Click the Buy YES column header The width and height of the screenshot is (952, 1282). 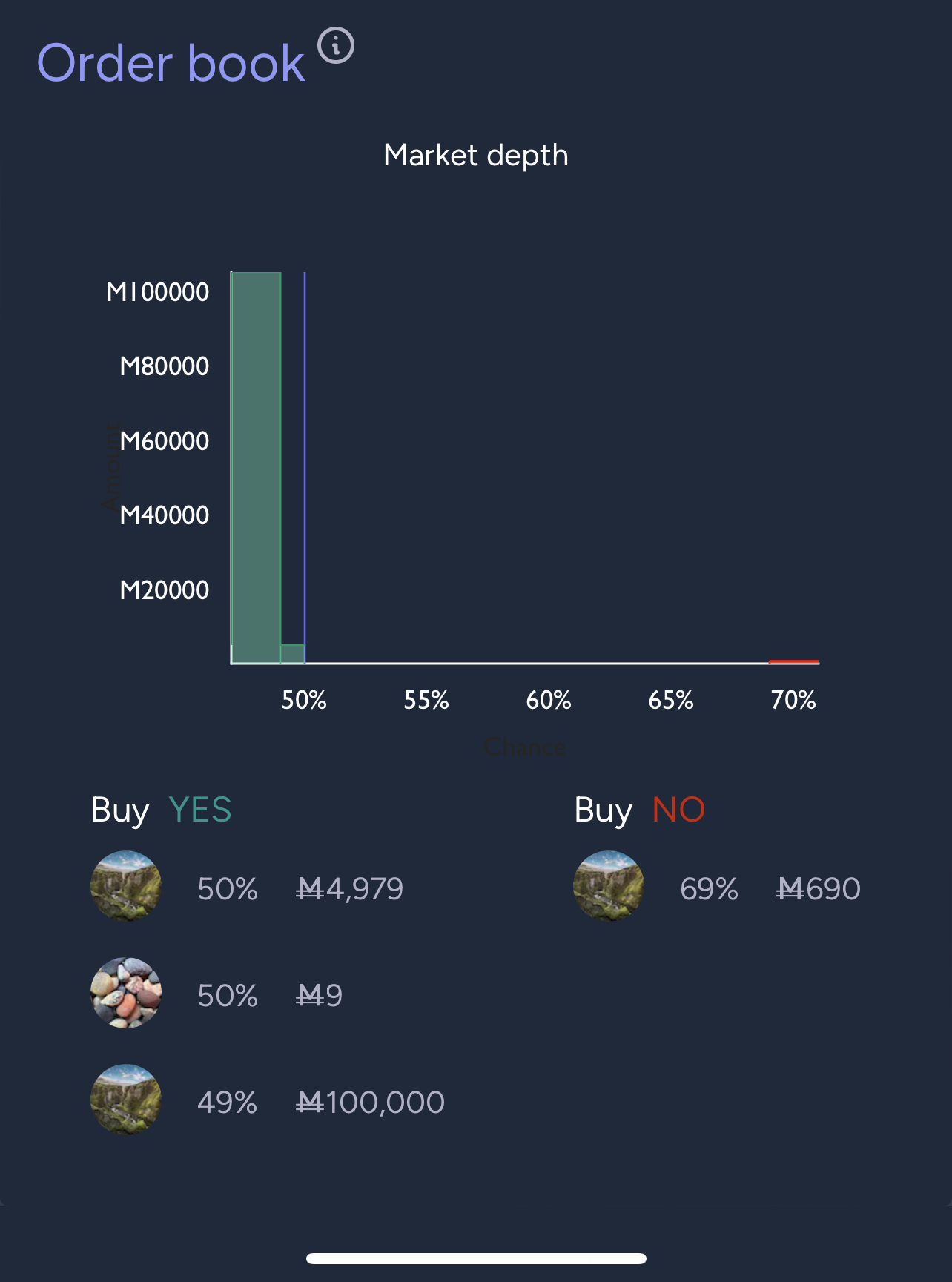coord(161,810)
